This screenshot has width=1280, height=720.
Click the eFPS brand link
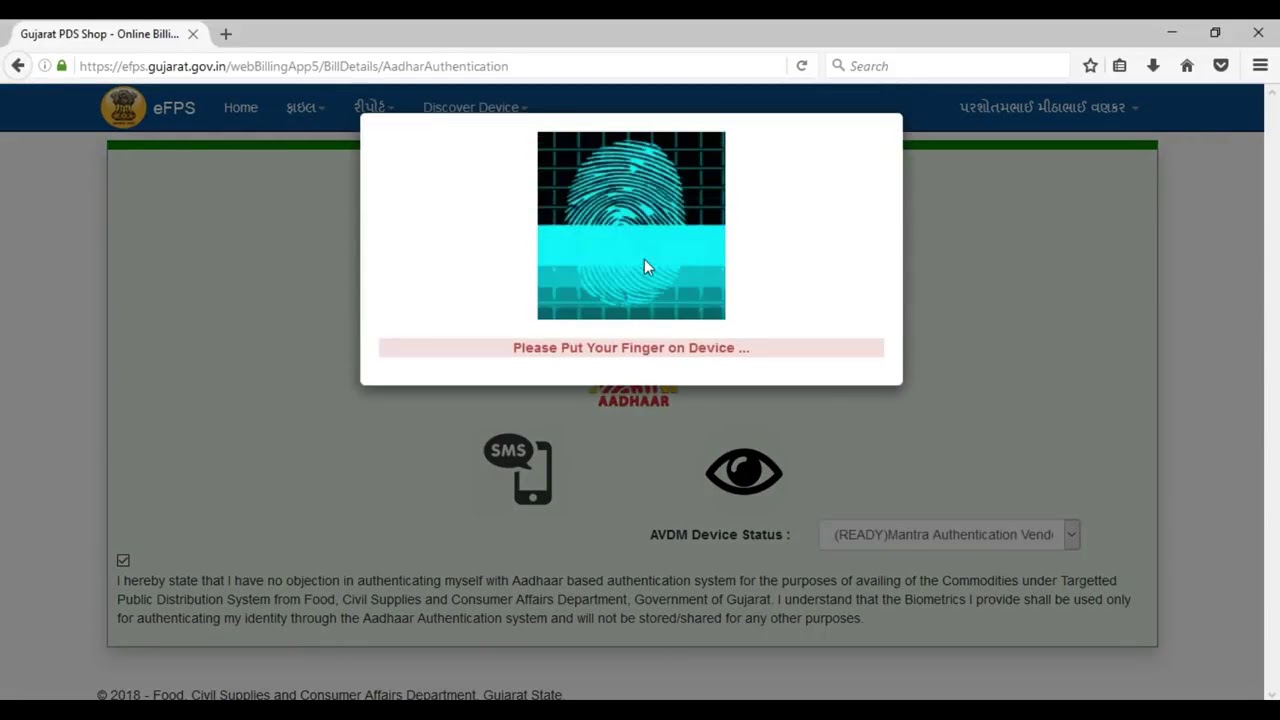pos(174,107)
